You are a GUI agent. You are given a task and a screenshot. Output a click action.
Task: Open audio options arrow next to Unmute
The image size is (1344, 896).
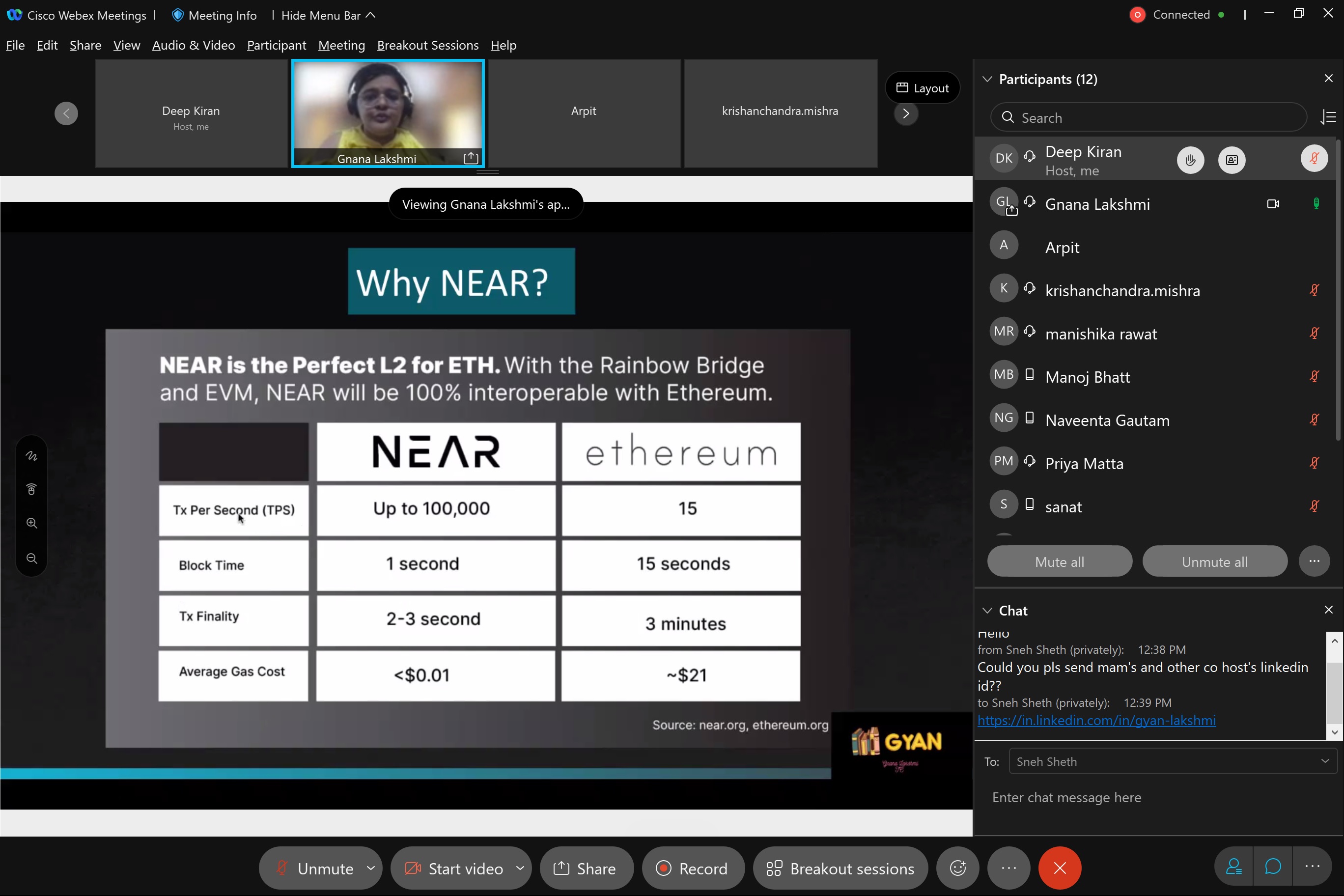point(370,868)
